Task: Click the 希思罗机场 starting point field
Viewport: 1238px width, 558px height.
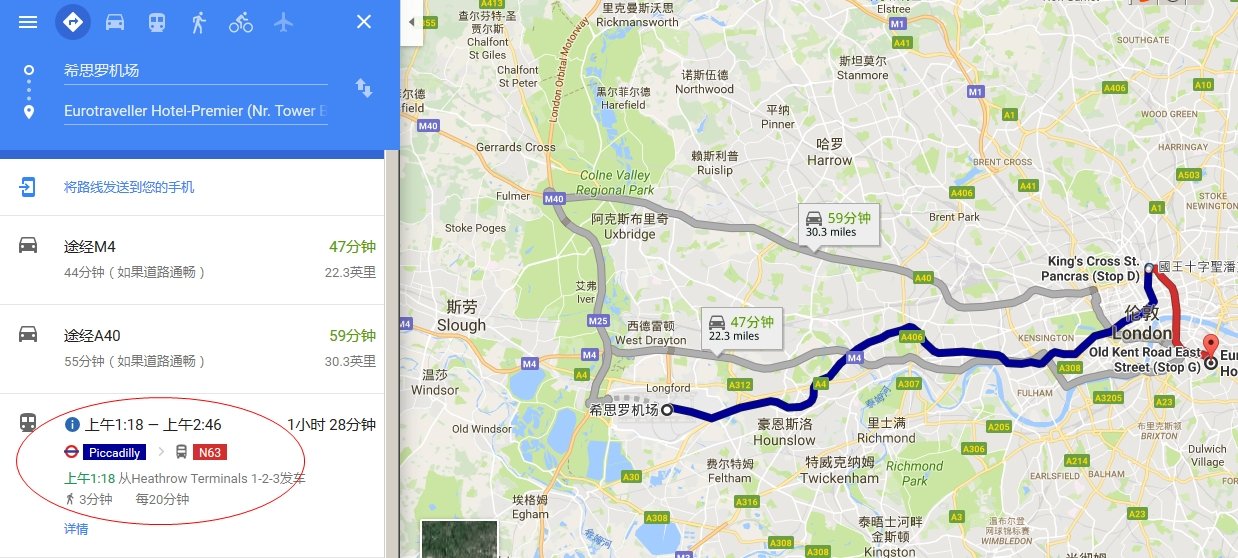Action: [195, 71]
